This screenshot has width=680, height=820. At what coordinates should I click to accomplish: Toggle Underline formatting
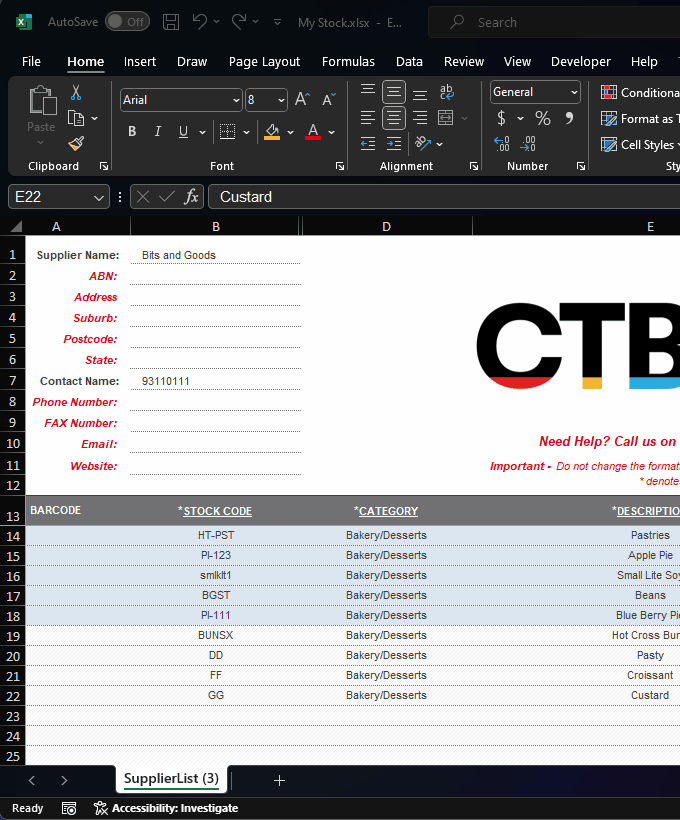(183, 131)
